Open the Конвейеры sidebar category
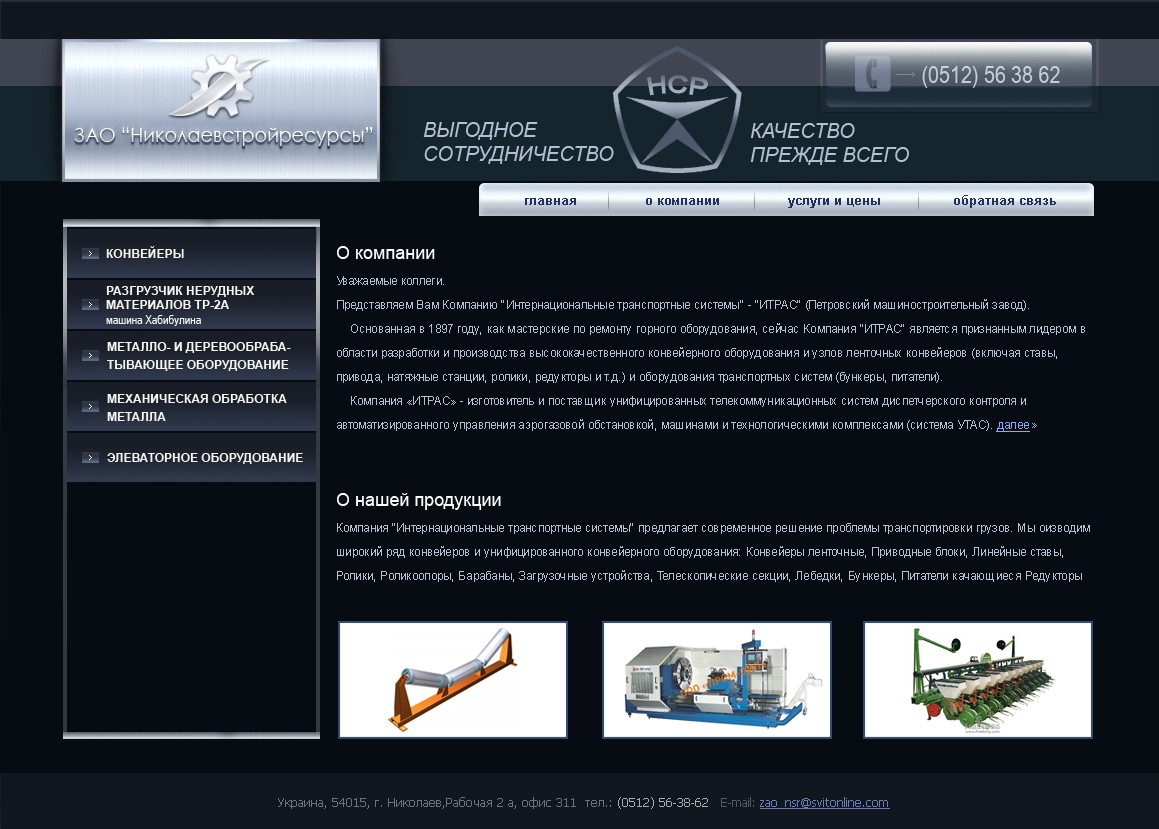Viewport: 1159px width, 829px height. point(145,254)
